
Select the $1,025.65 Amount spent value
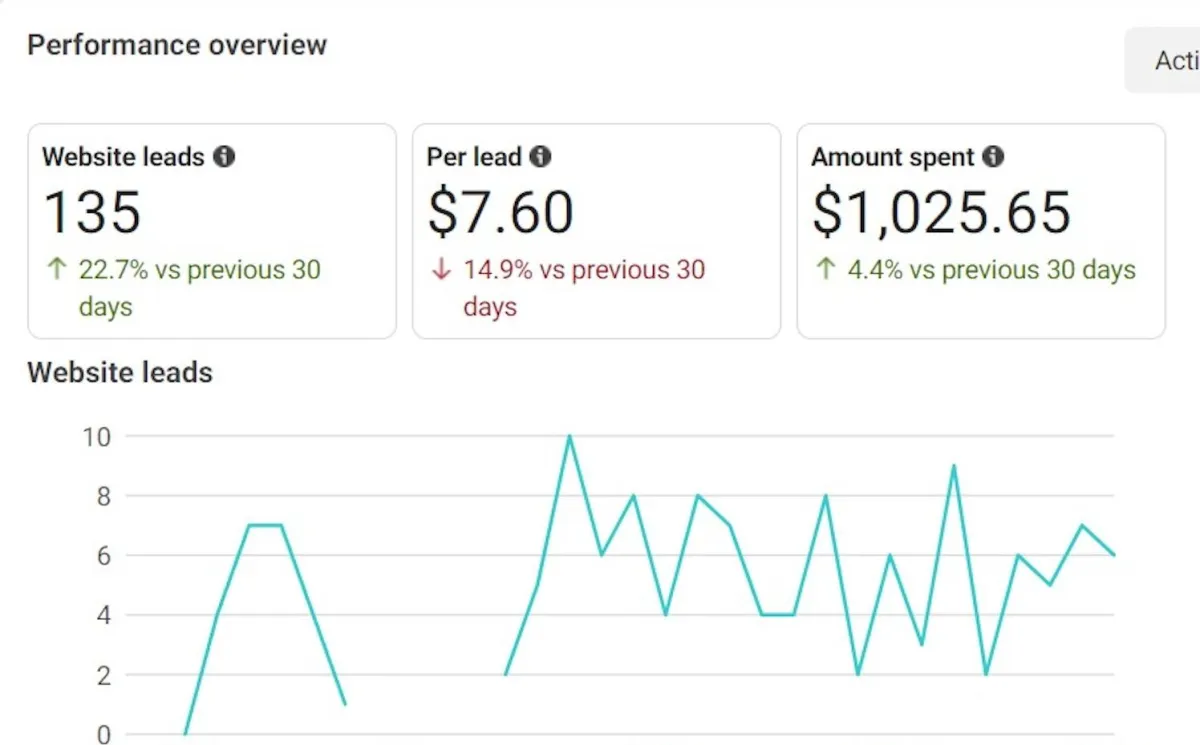point(941,212)
